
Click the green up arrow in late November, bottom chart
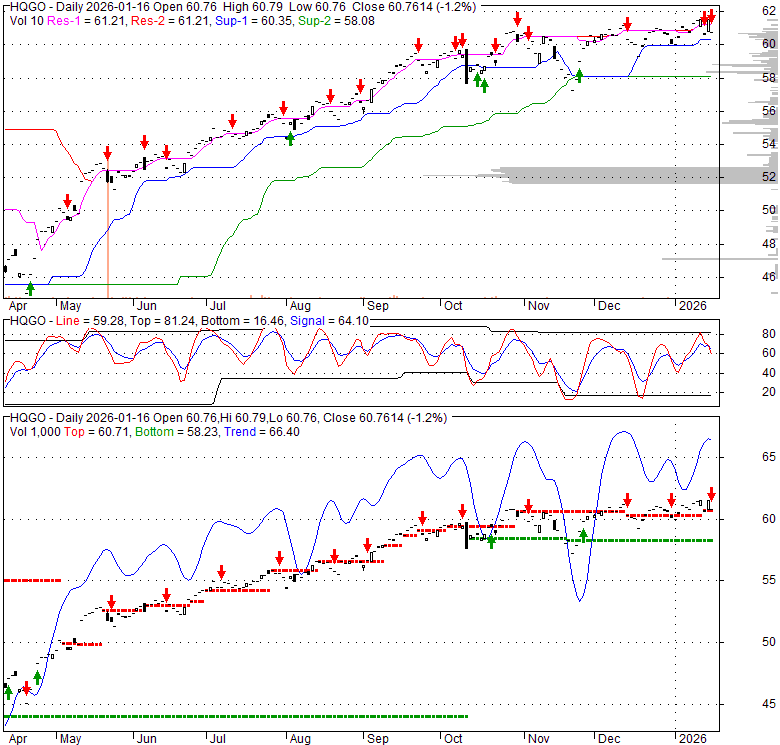click(x=583, y=536)
